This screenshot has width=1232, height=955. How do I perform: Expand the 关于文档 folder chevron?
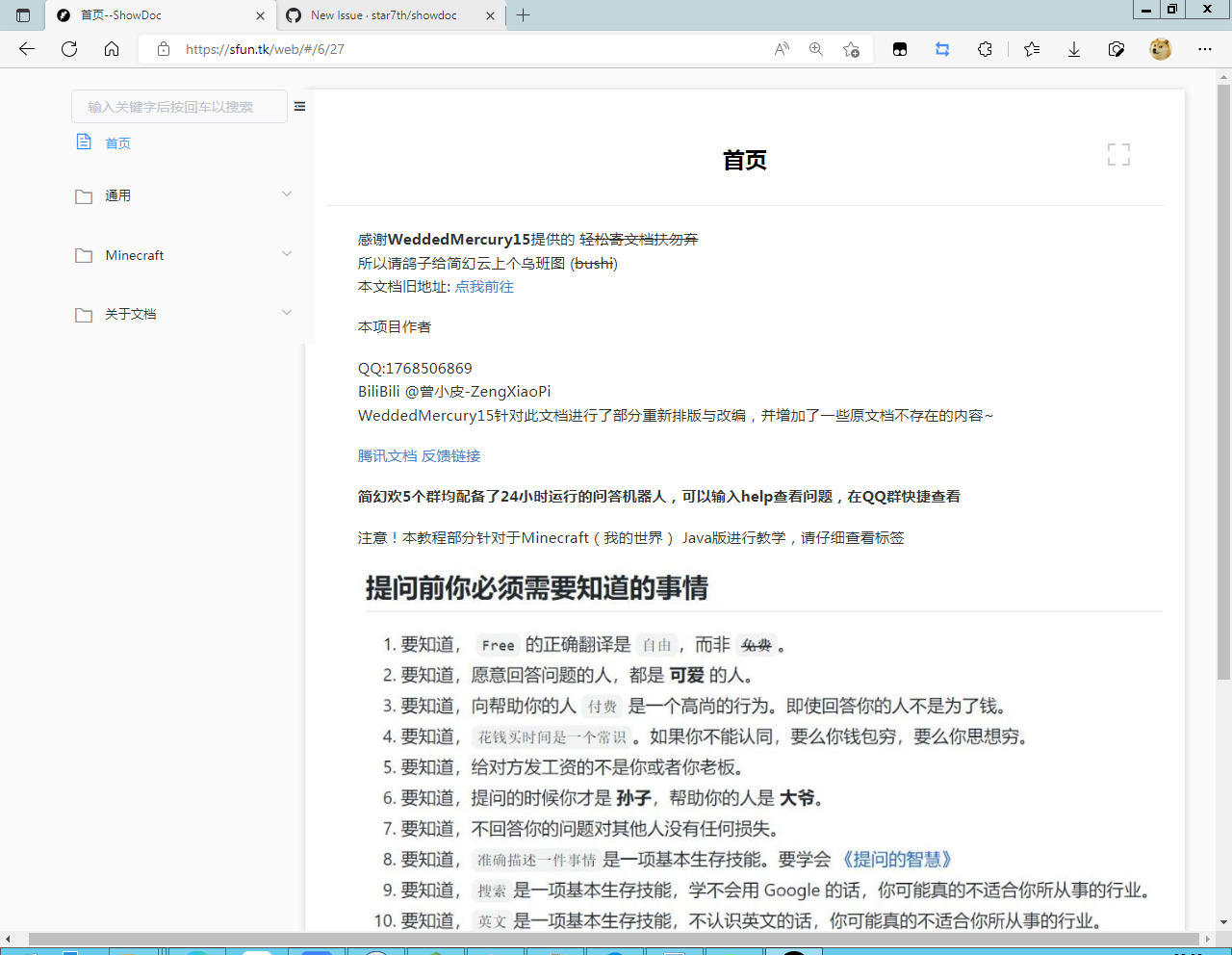pyautogui.click(x=287, y=313)
